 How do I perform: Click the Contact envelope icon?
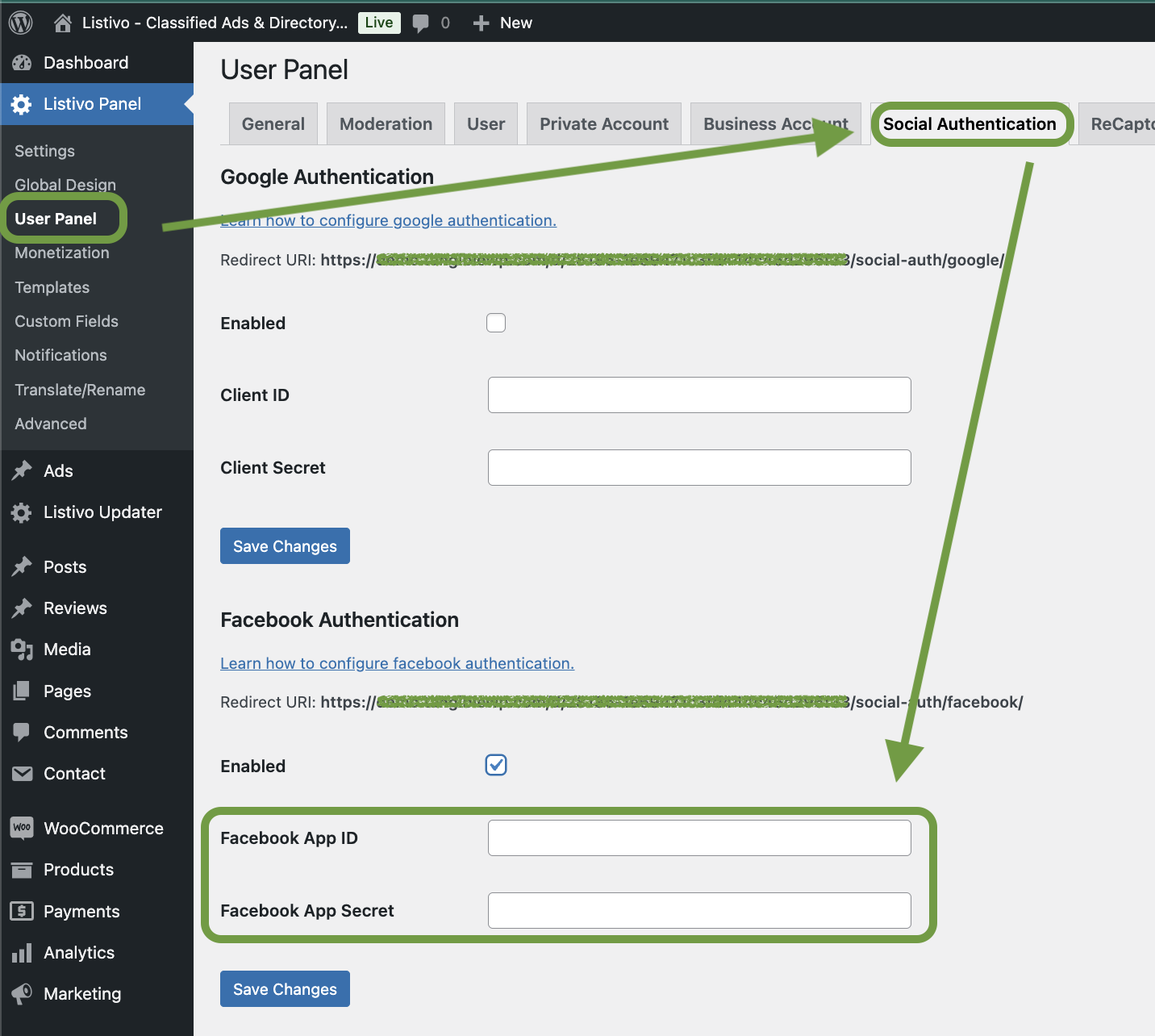tap(22, 774)
